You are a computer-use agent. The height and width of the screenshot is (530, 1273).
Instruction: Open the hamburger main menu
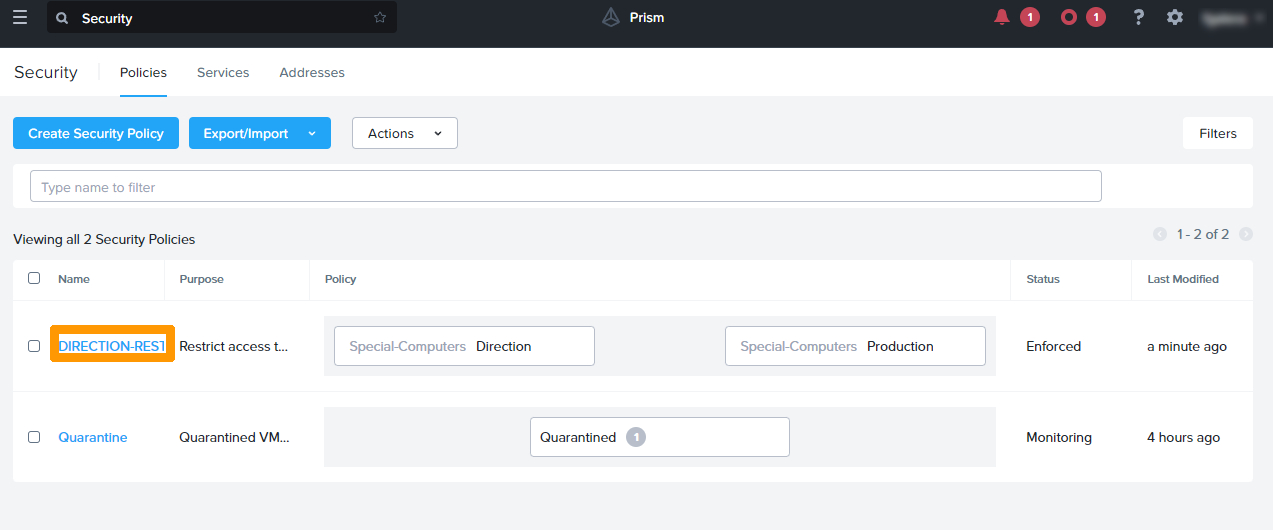pos(20,18)
